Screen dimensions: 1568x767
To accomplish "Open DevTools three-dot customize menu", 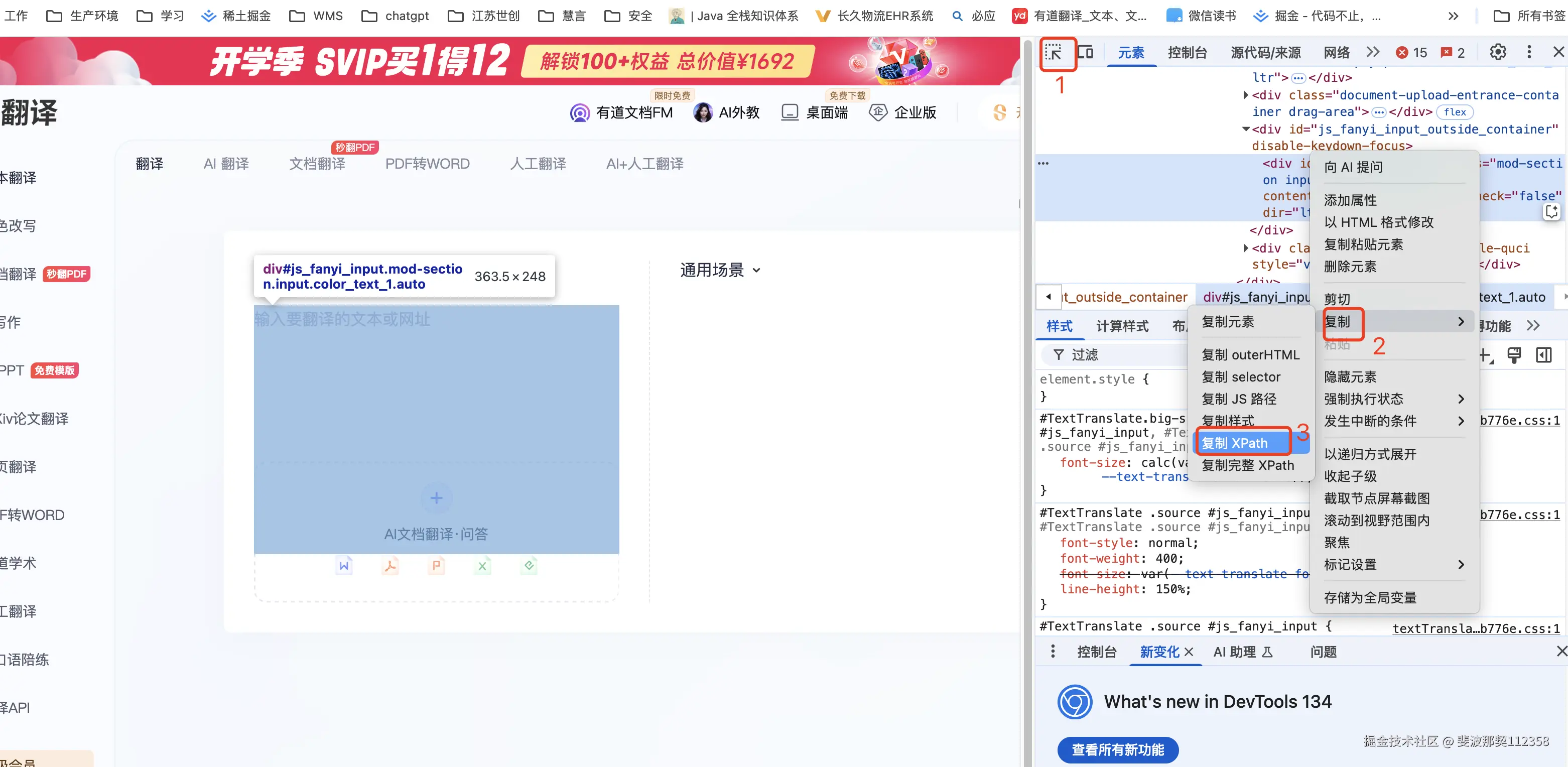I will pyautogui.click(x=1528, y=52).
